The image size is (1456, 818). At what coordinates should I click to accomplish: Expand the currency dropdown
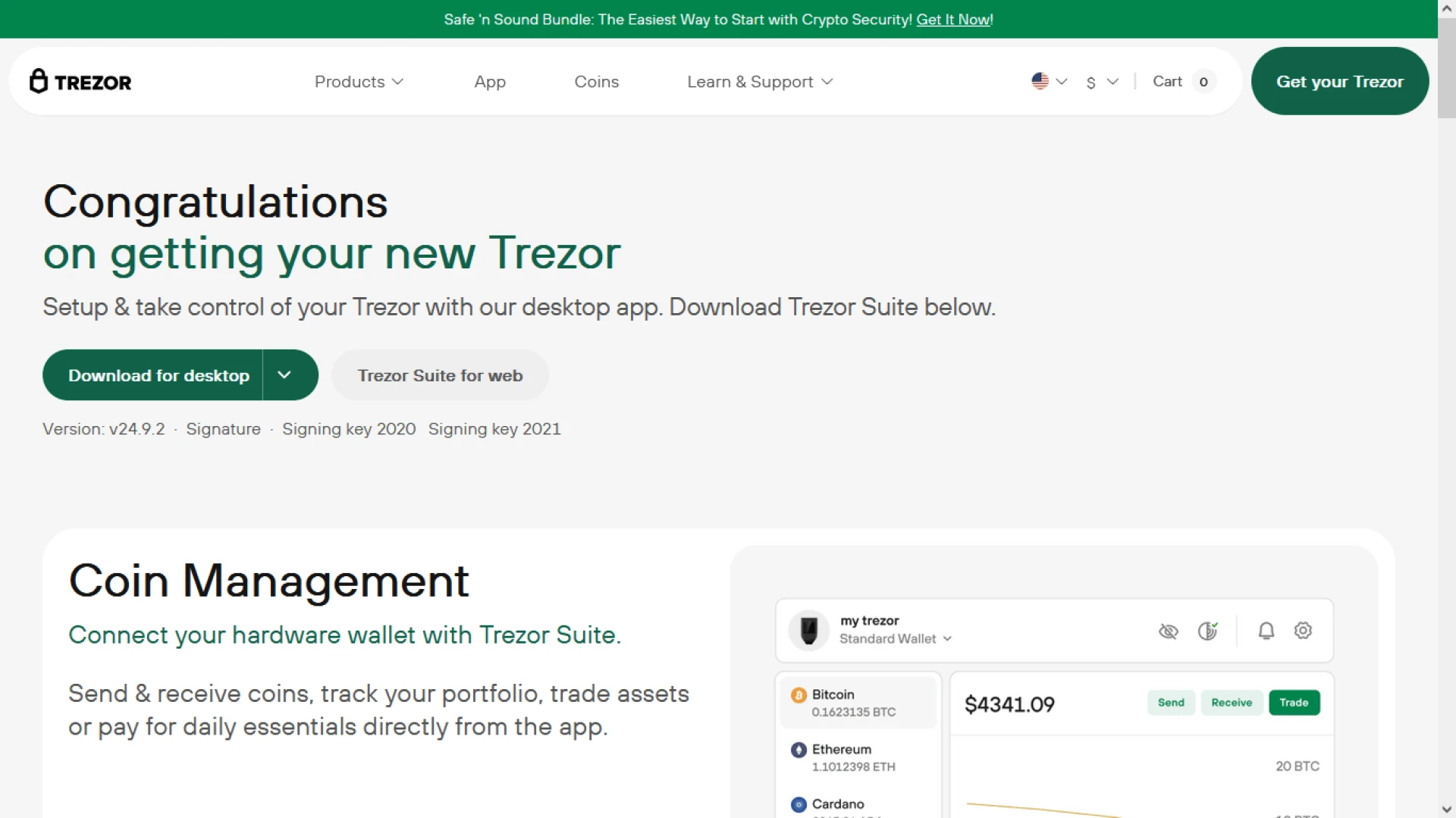pos(1101,82)
